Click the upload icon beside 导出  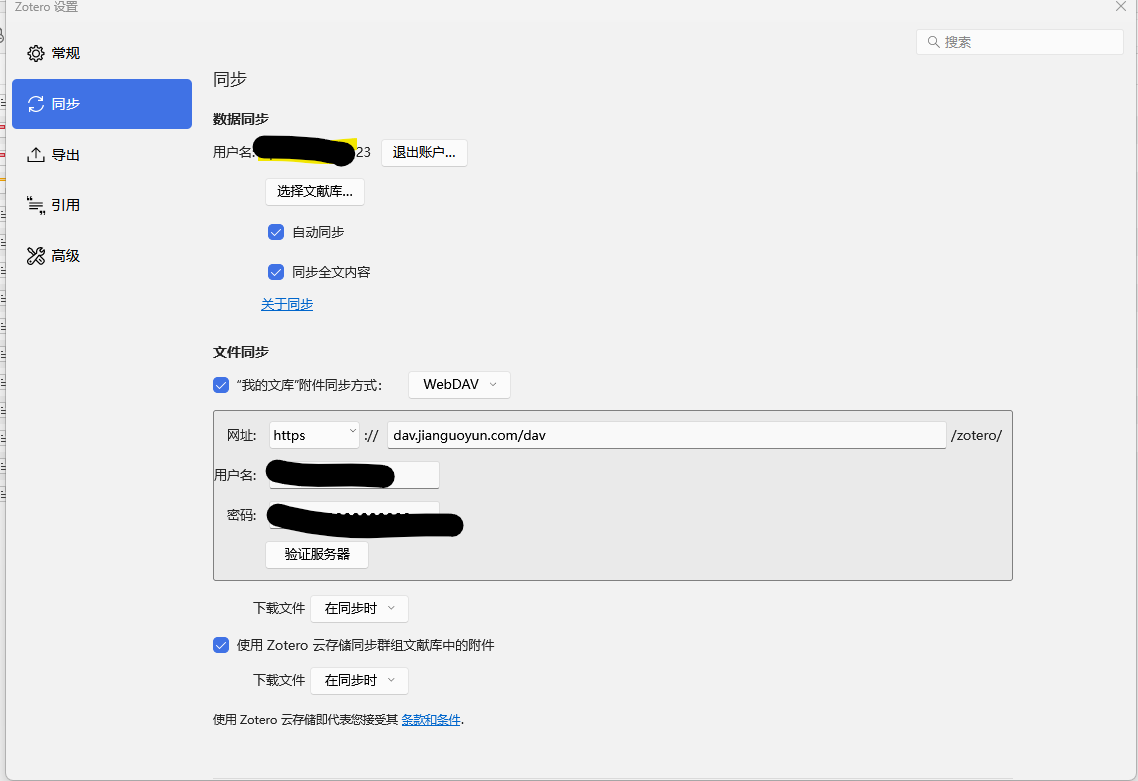pyautogui.click(x=36, y=155)
